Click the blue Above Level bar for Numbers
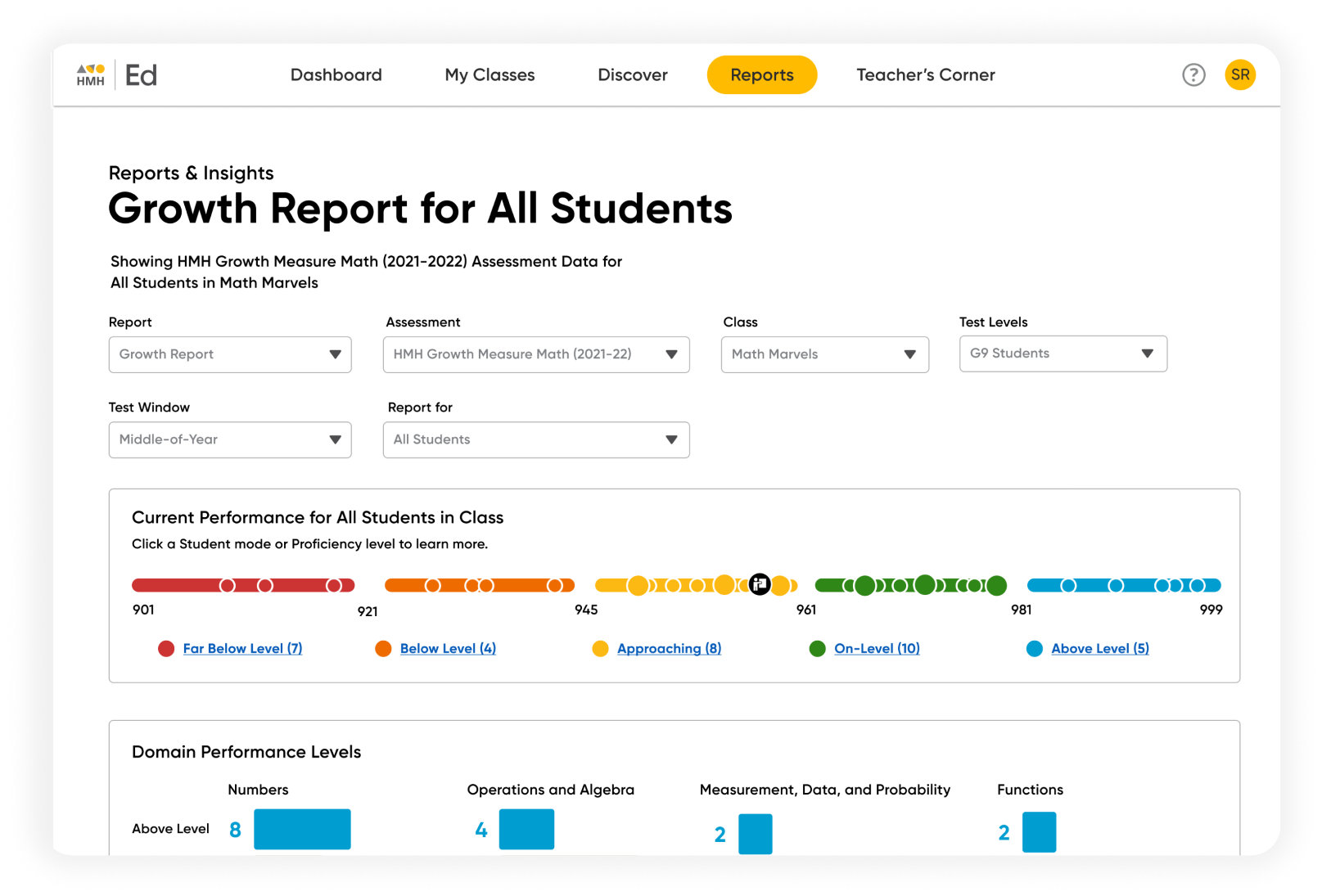This screenshot has height=896, width=1322. (x=301, y=828)
